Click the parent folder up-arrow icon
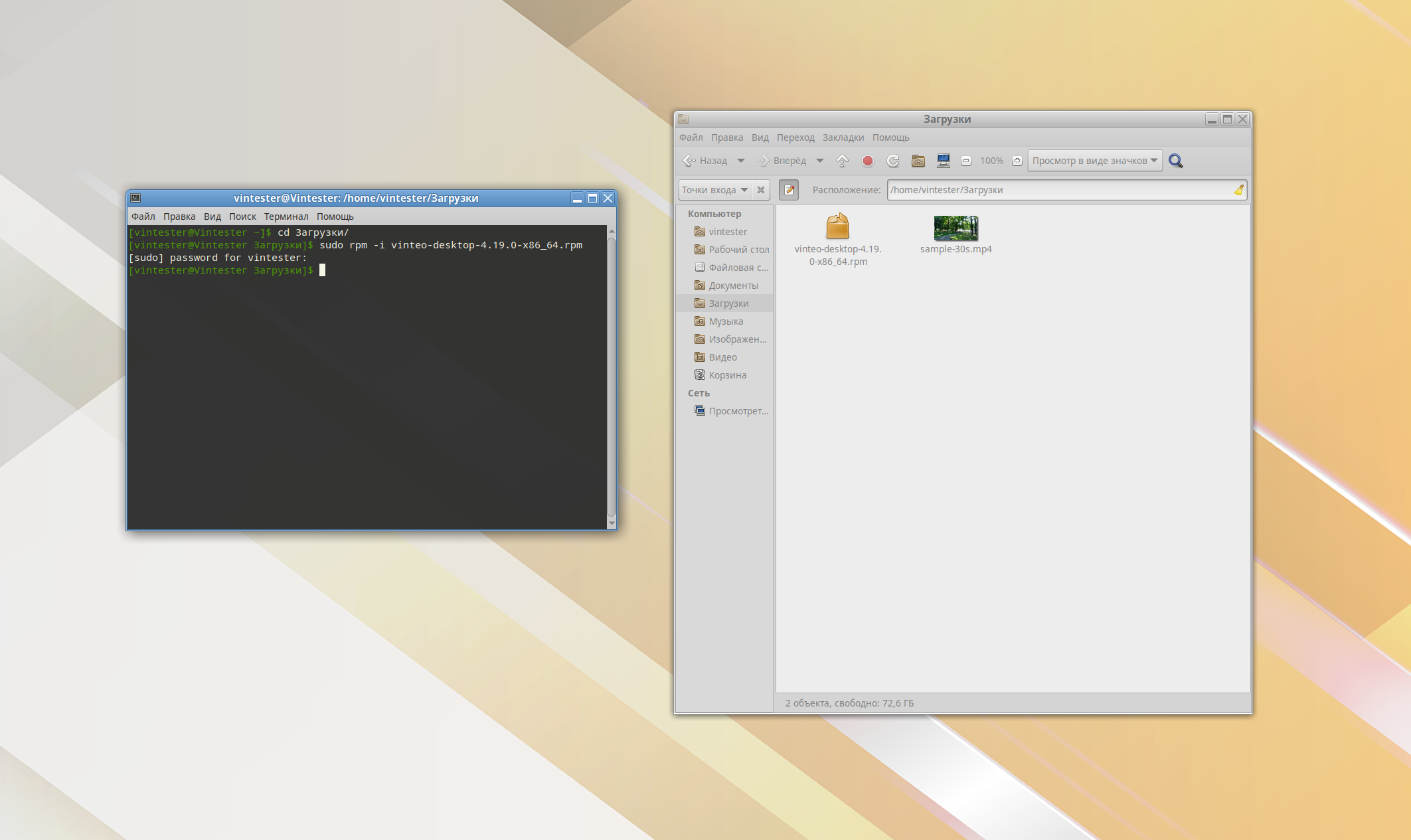Image resolution: width=1411 pixels, height=840 pixels. [842, 161]
